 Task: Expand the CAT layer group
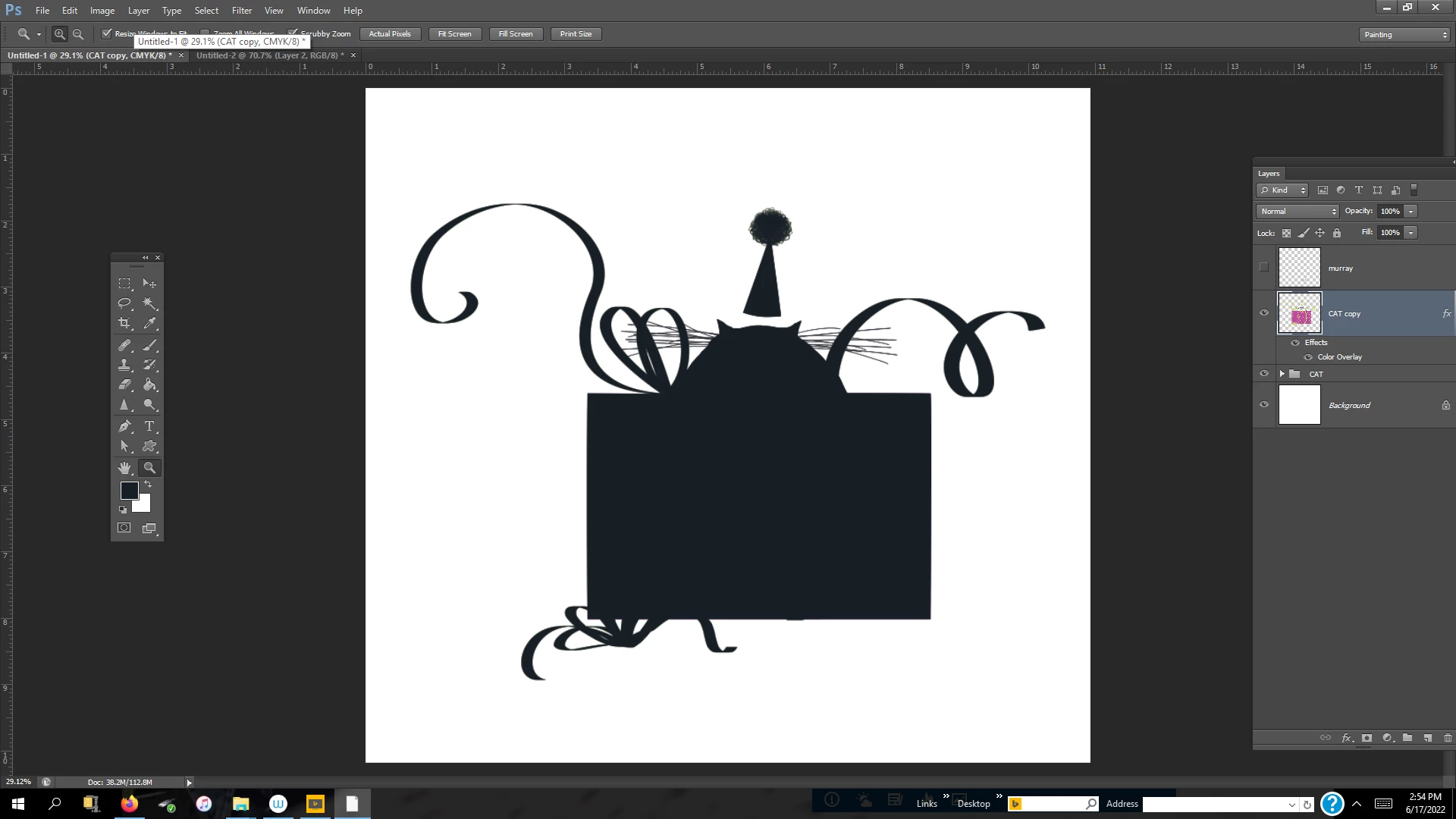click(1282, 374)
